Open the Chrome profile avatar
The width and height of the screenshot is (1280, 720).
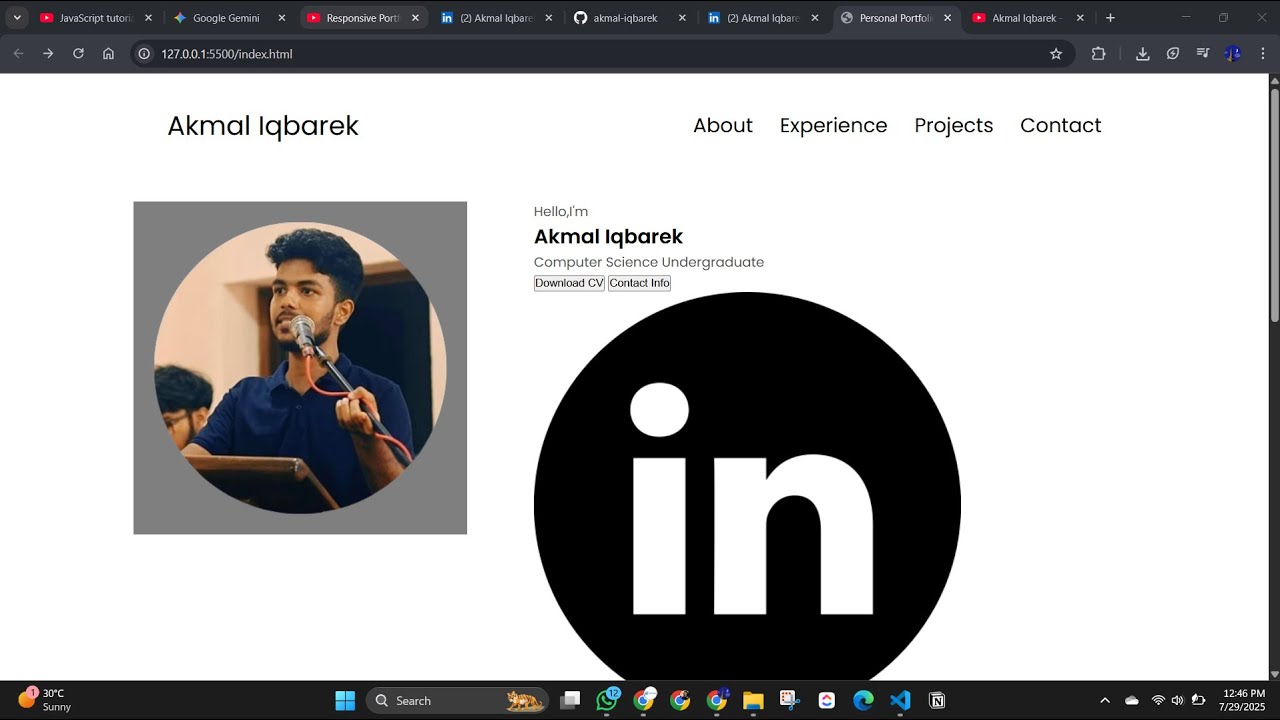point(1233,54)
